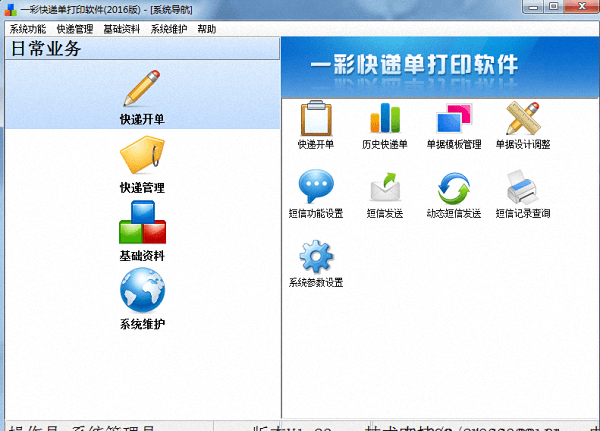The height and width of the screenshot is (431, 600).
Task: Open 单据模板管理 icon
Action: click(454, 119)
